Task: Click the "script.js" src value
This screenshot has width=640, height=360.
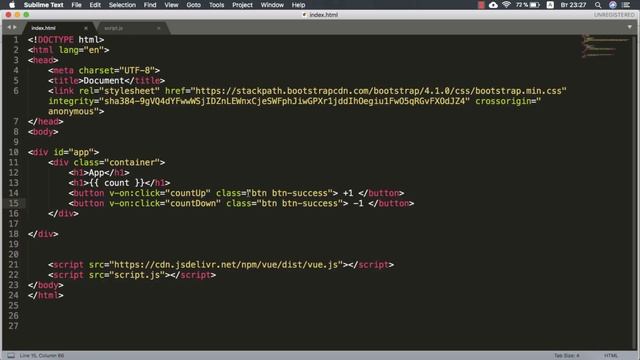Action: (x=137, y=275)
